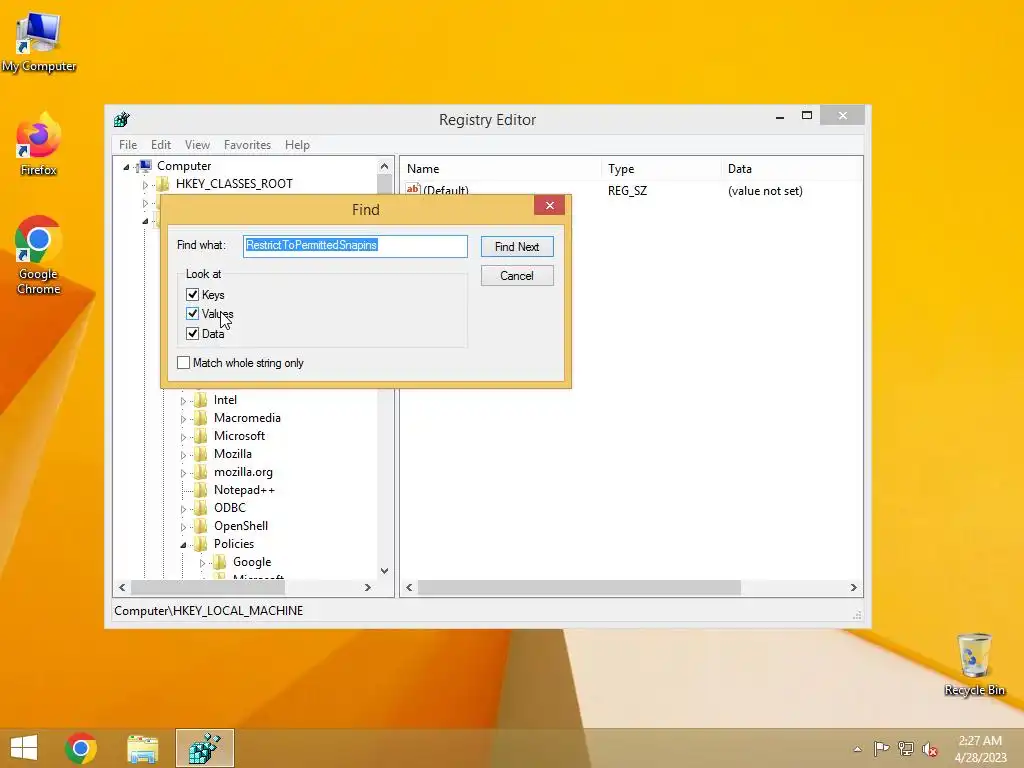
Task: Click the tree pane scroll left arrow
Action: point(122,588)
